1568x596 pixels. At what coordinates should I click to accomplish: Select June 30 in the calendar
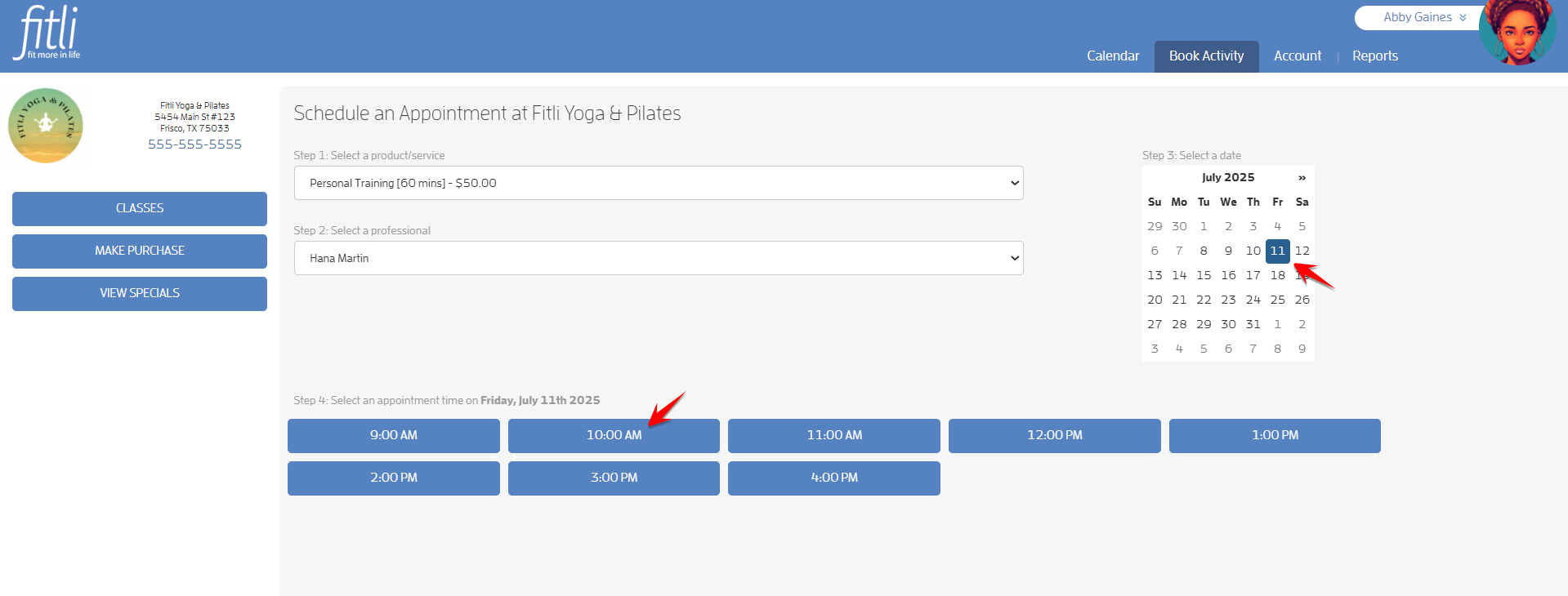1179,226
